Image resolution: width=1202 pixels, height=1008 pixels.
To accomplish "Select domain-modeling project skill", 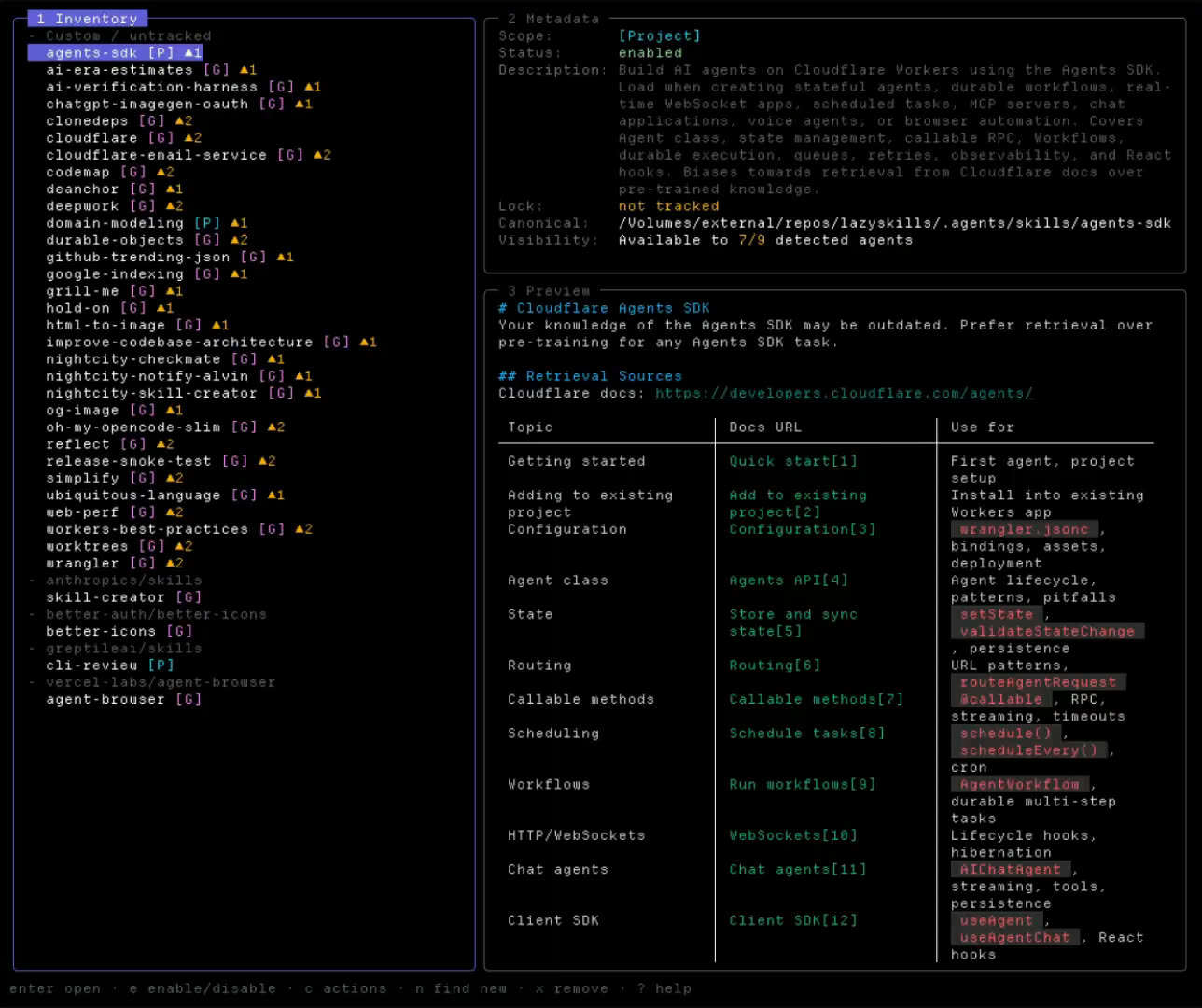I will (147, 223).
